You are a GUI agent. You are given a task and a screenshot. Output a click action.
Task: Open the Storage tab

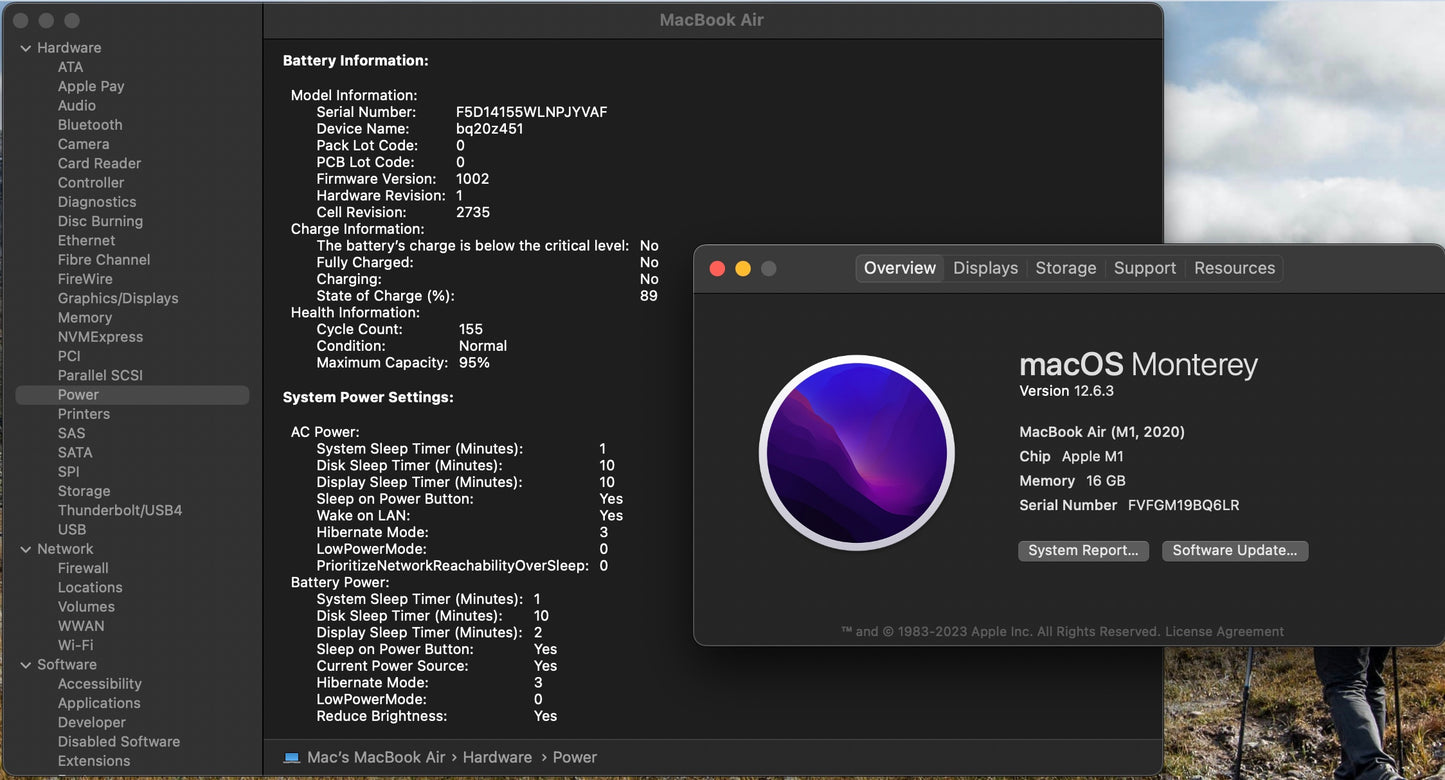pos(1065,268)
